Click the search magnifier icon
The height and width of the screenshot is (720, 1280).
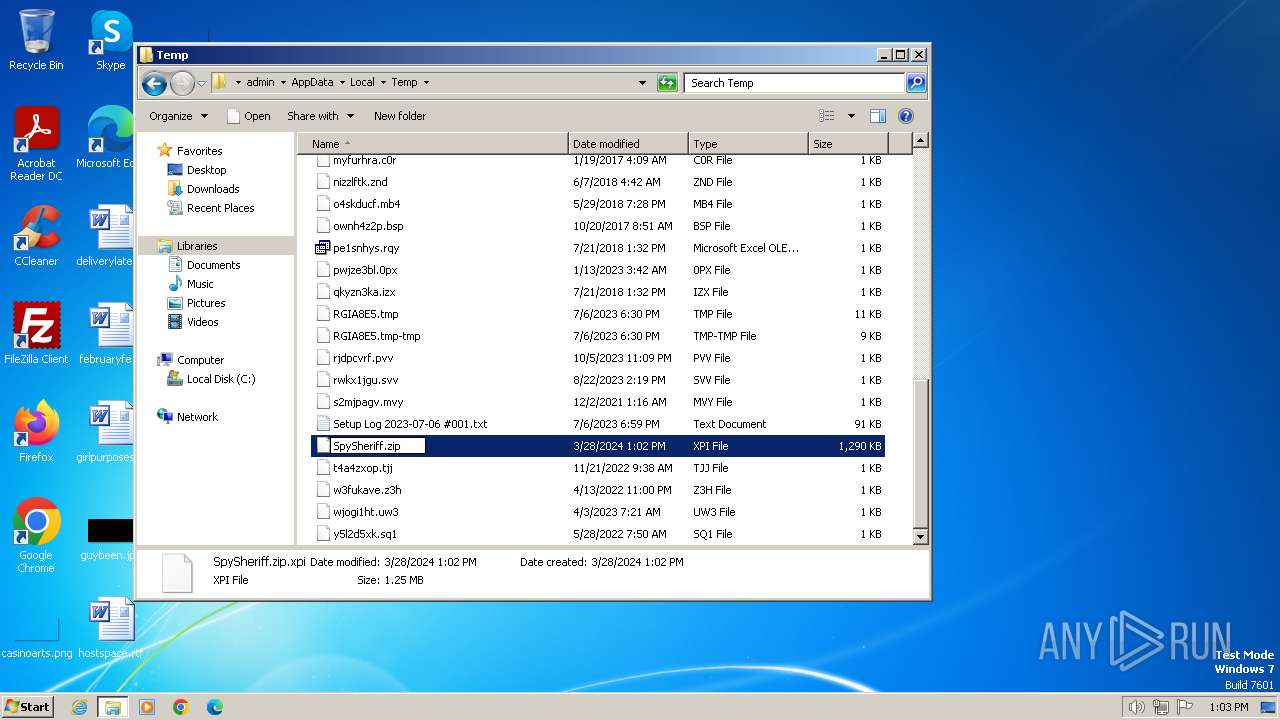coord(916,83)
